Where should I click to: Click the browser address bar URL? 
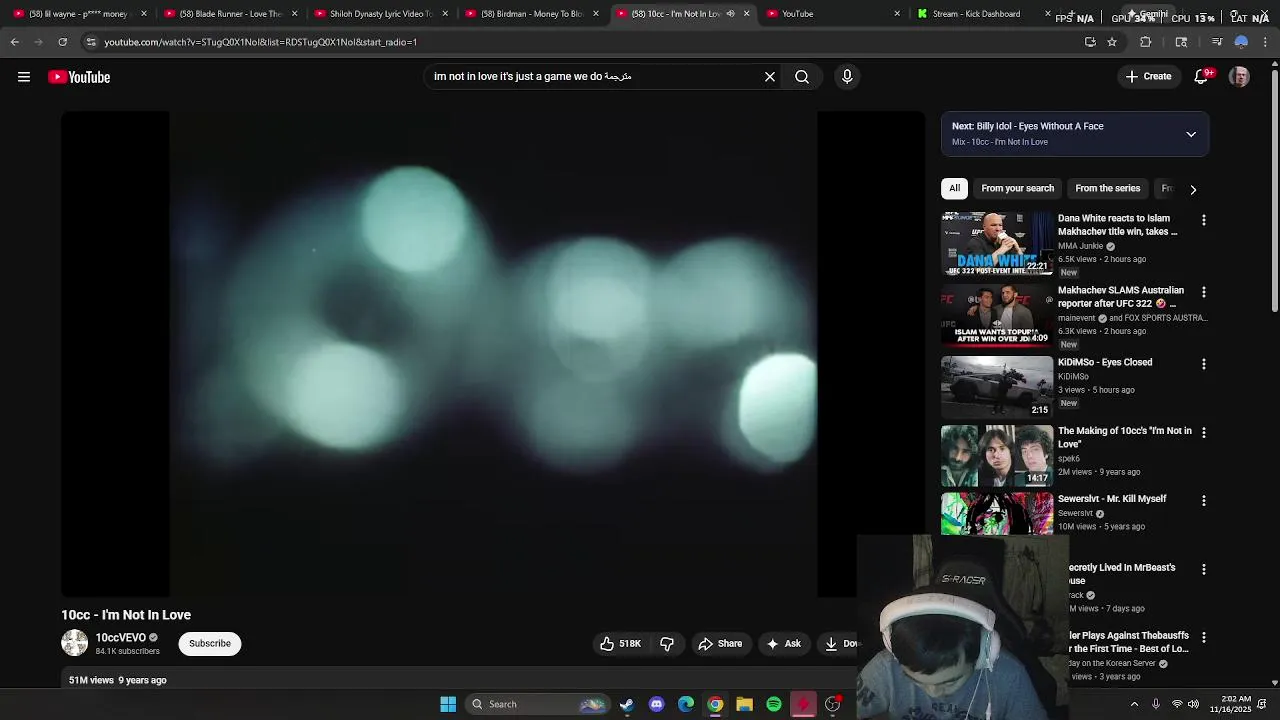pyautogui.click(x=260, y=42)
